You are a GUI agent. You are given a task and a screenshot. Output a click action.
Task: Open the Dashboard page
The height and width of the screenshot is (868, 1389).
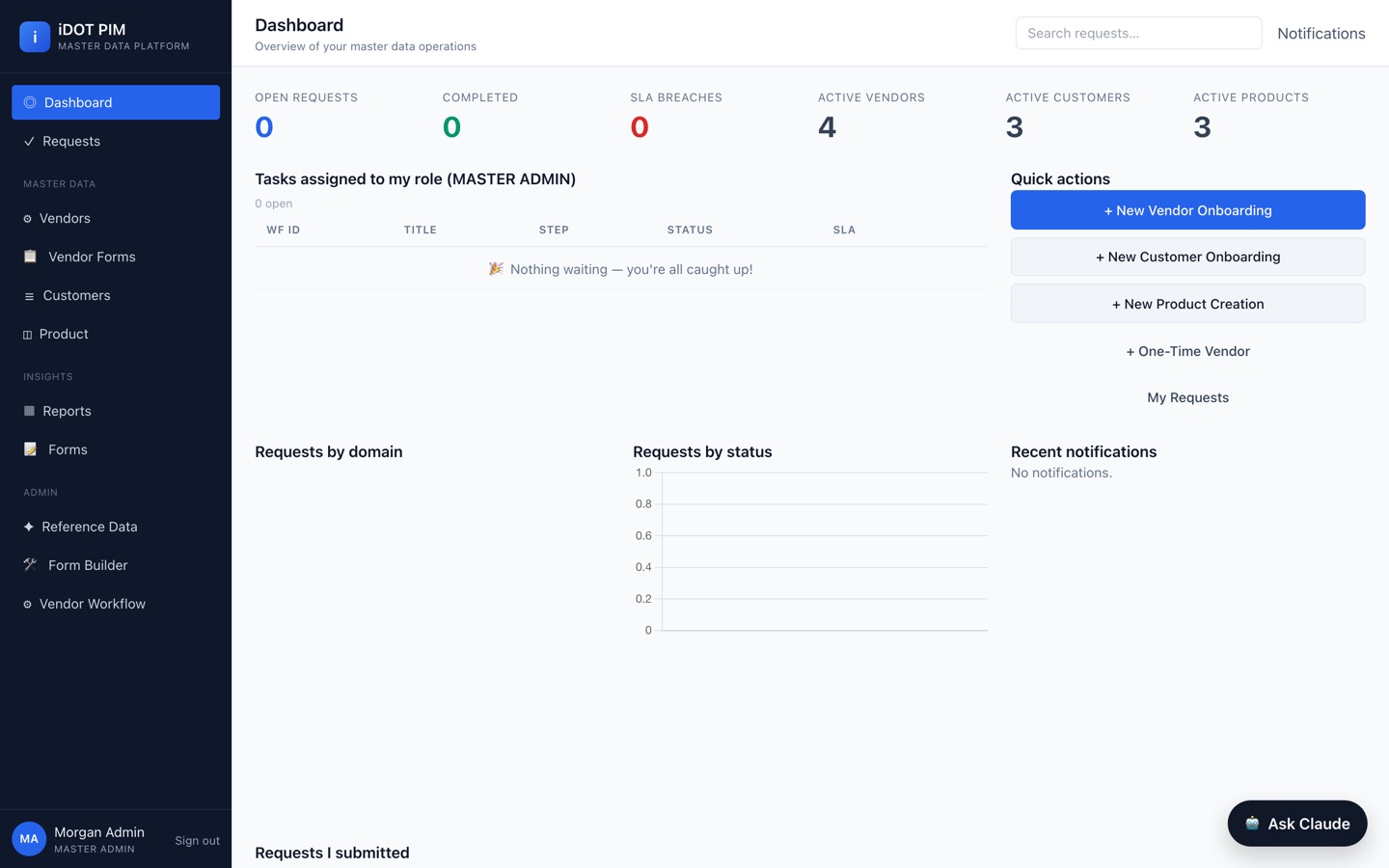coord(116,102)
